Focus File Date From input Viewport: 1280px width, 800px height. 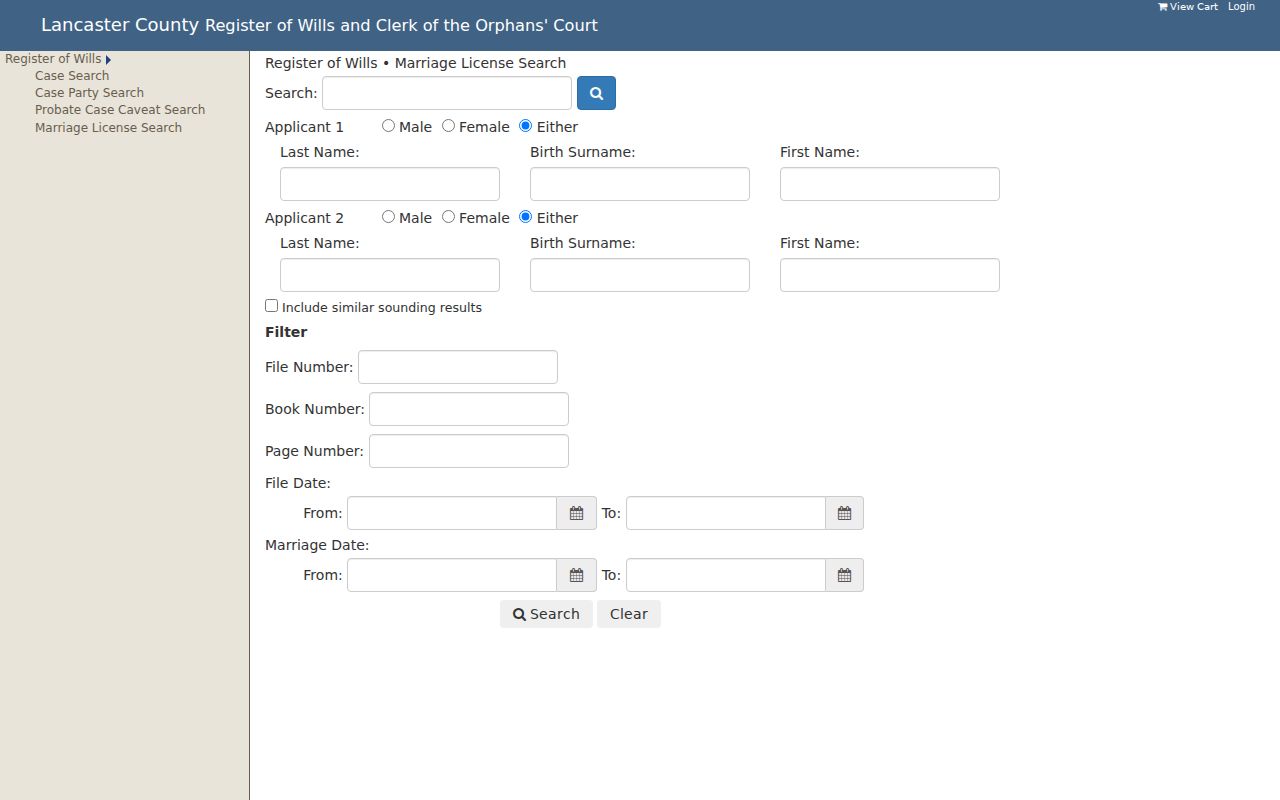tap(452, 513)
